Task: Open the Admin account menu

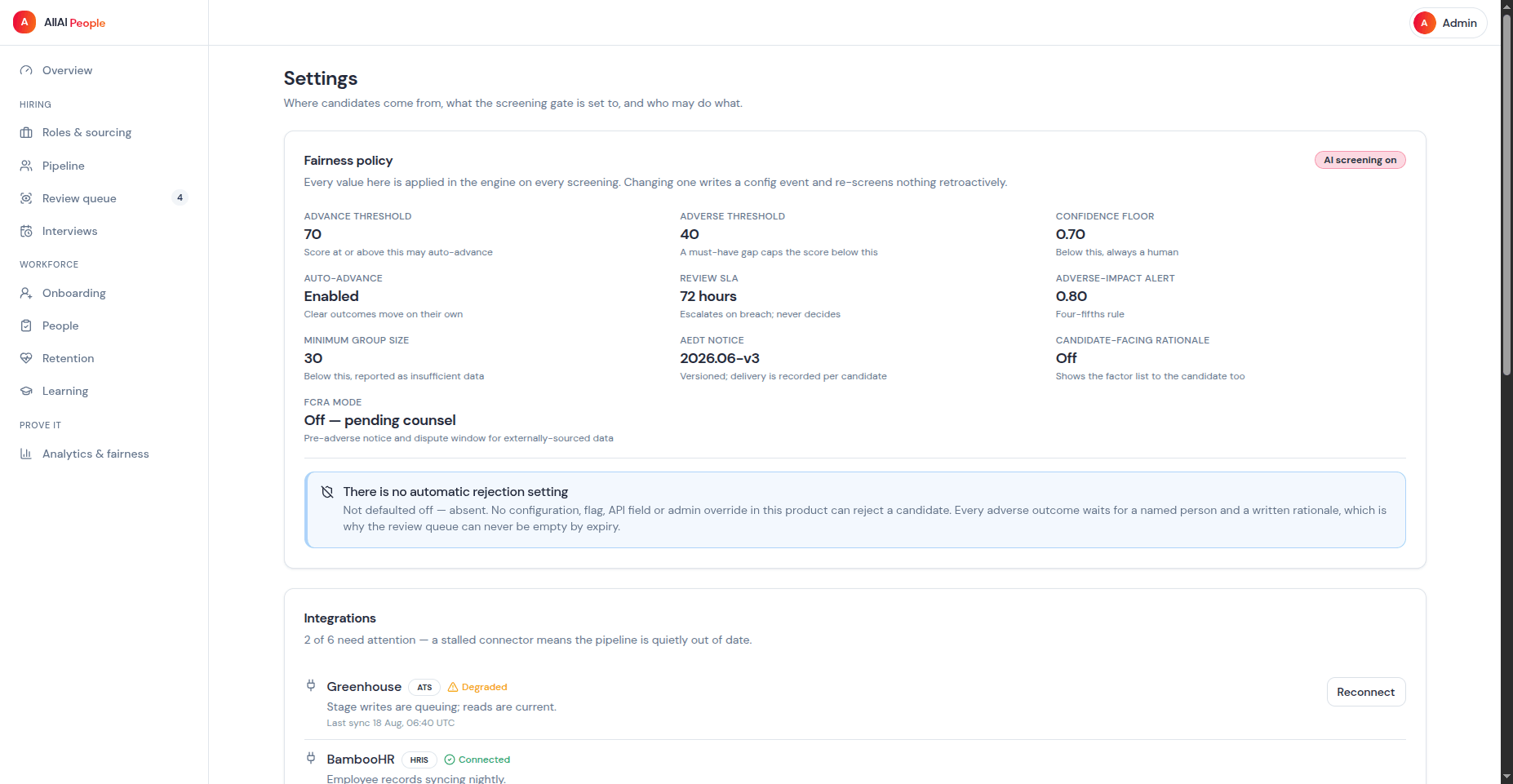Action: click(x=1449, y=23)
